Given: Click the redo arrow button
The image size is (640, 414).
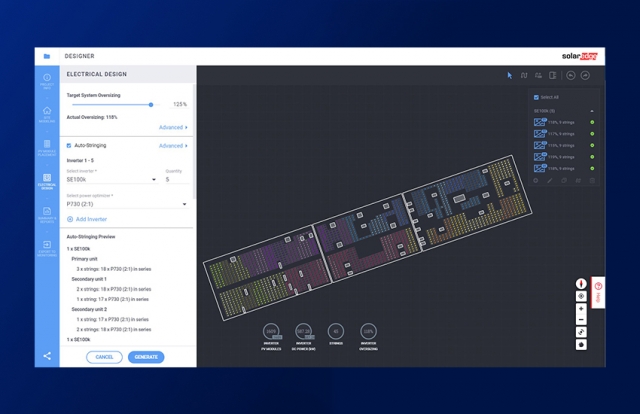Looking at the screenshot, I should coord(586,75).
